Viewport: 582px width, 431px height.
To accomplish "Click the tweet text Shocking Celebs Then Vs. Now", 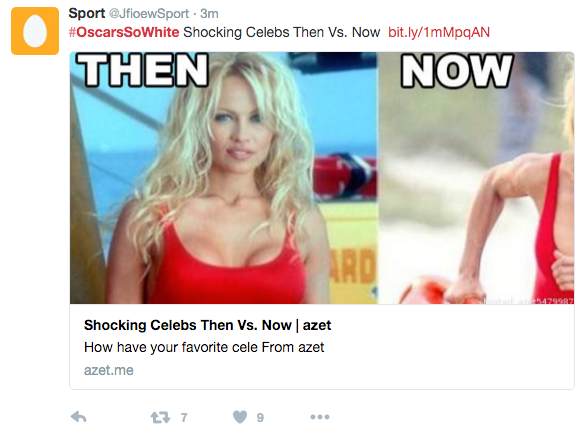I will [x=282, y=32].
